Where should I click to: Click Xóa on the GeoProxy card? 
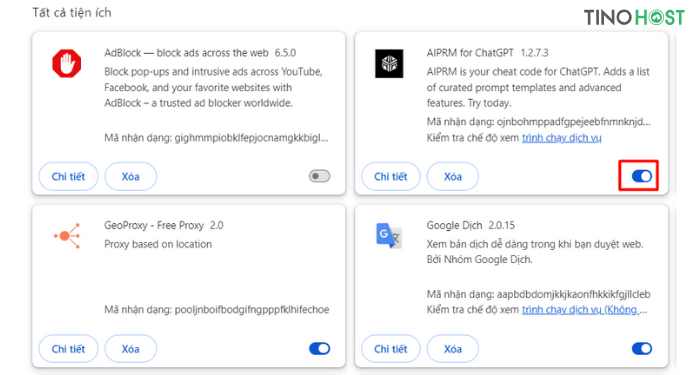(x=130, y=349)
